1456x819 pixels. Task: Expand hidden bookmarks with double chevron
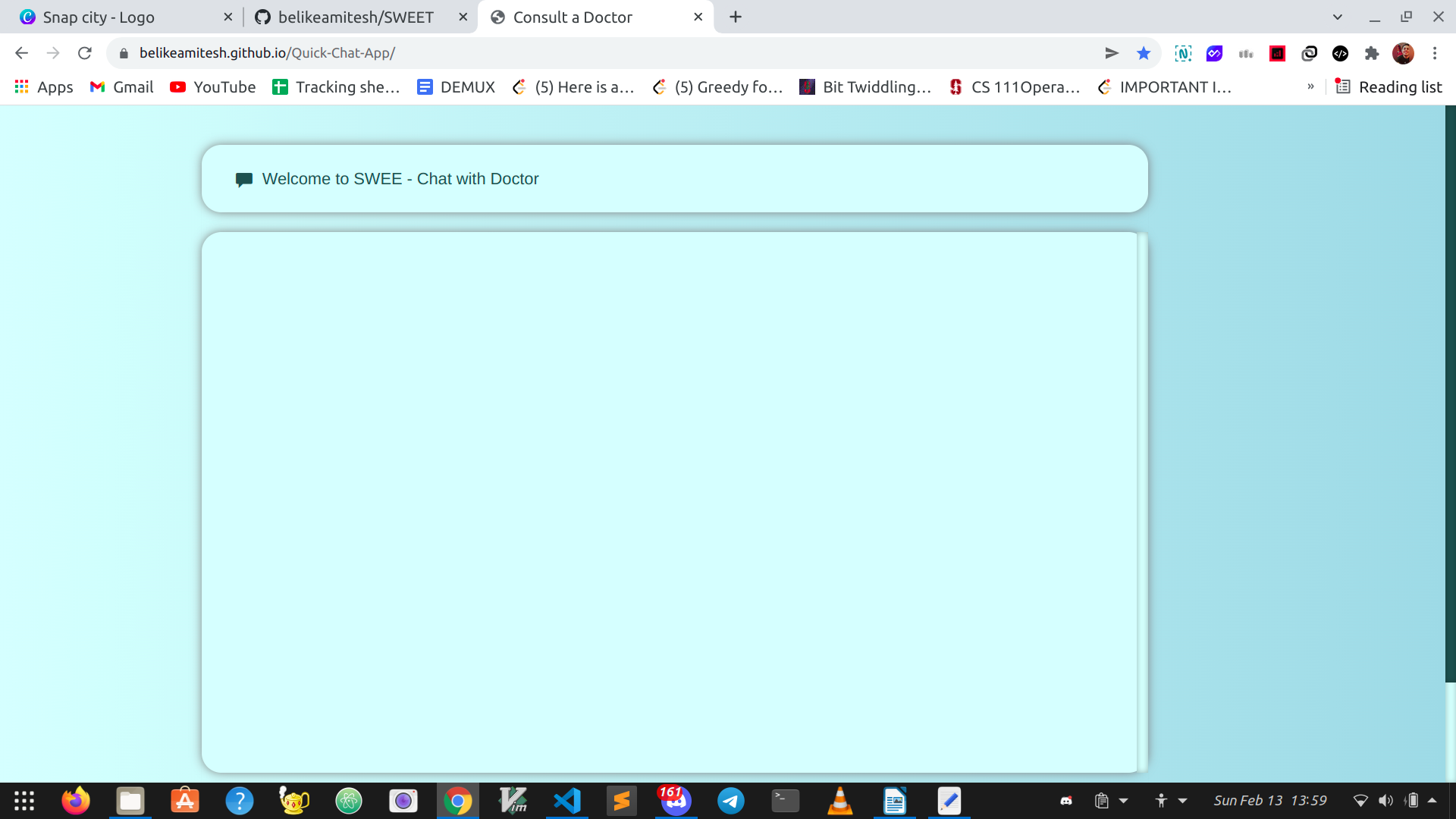click(1310, 86)
